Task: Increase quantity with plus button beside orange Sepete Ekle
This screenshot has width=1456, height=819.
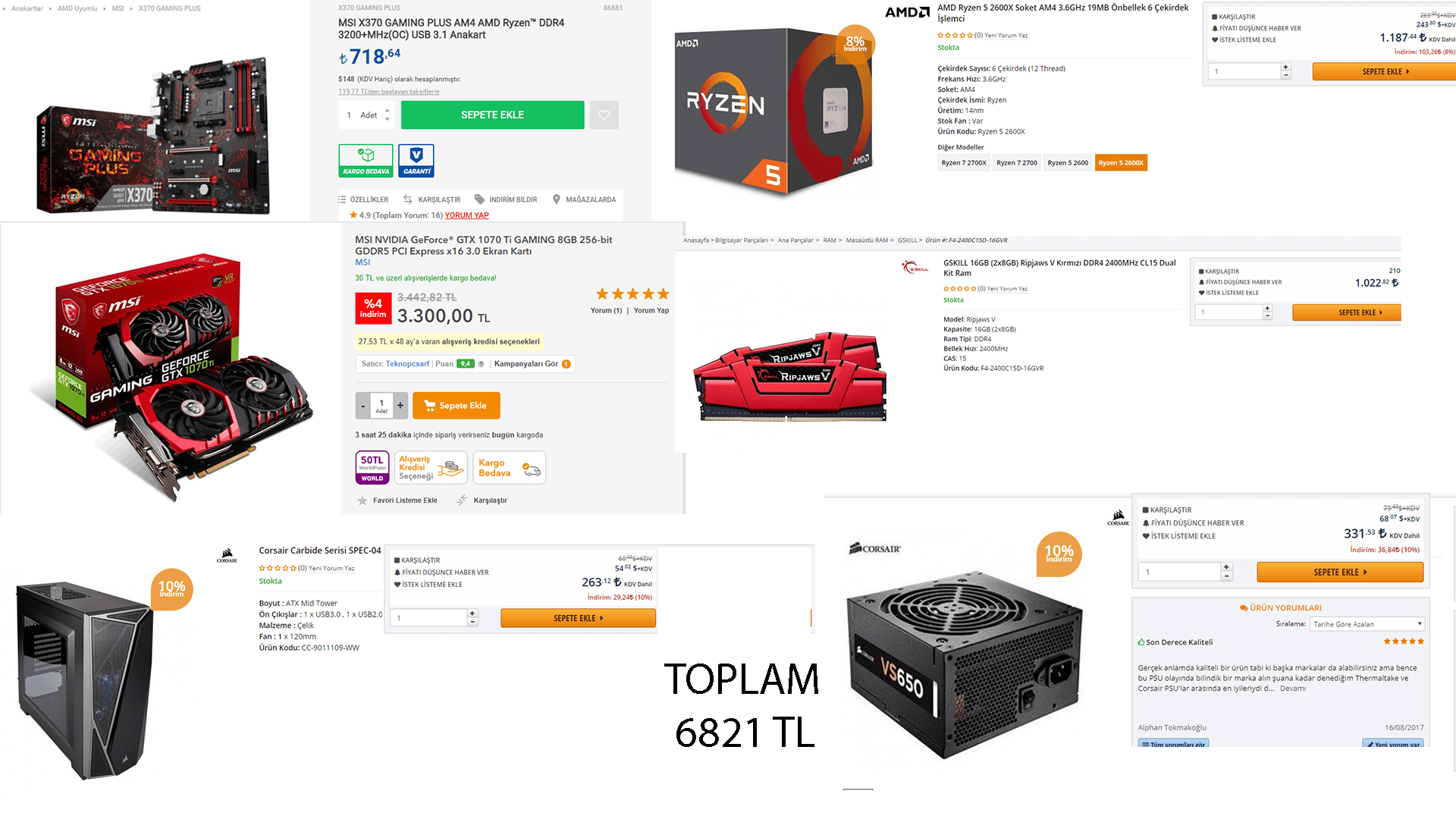Action: click(x=400, y=406)
